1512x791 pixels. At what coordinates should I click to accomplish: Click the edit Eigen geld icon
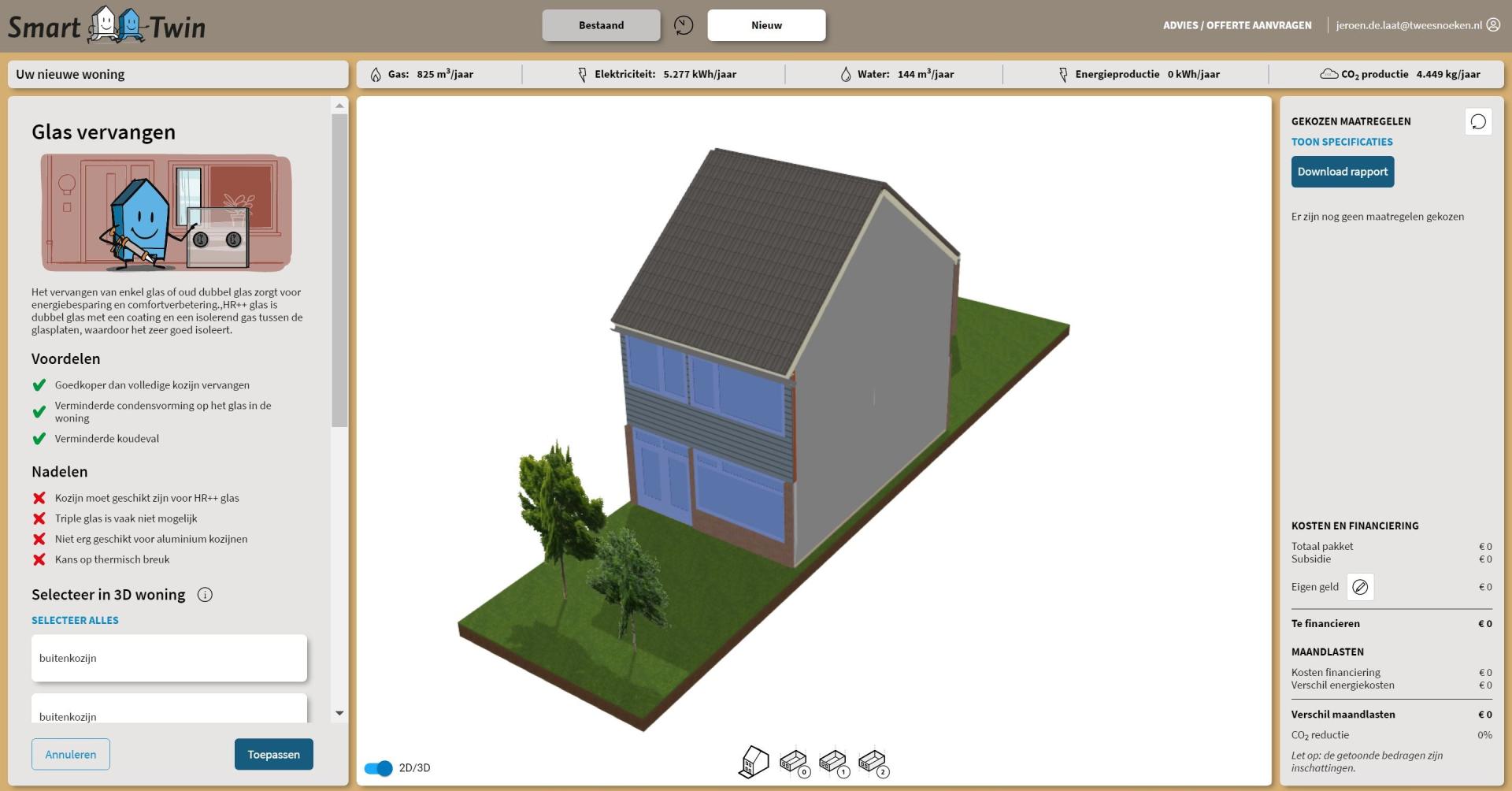click(x=1360, y=587)
